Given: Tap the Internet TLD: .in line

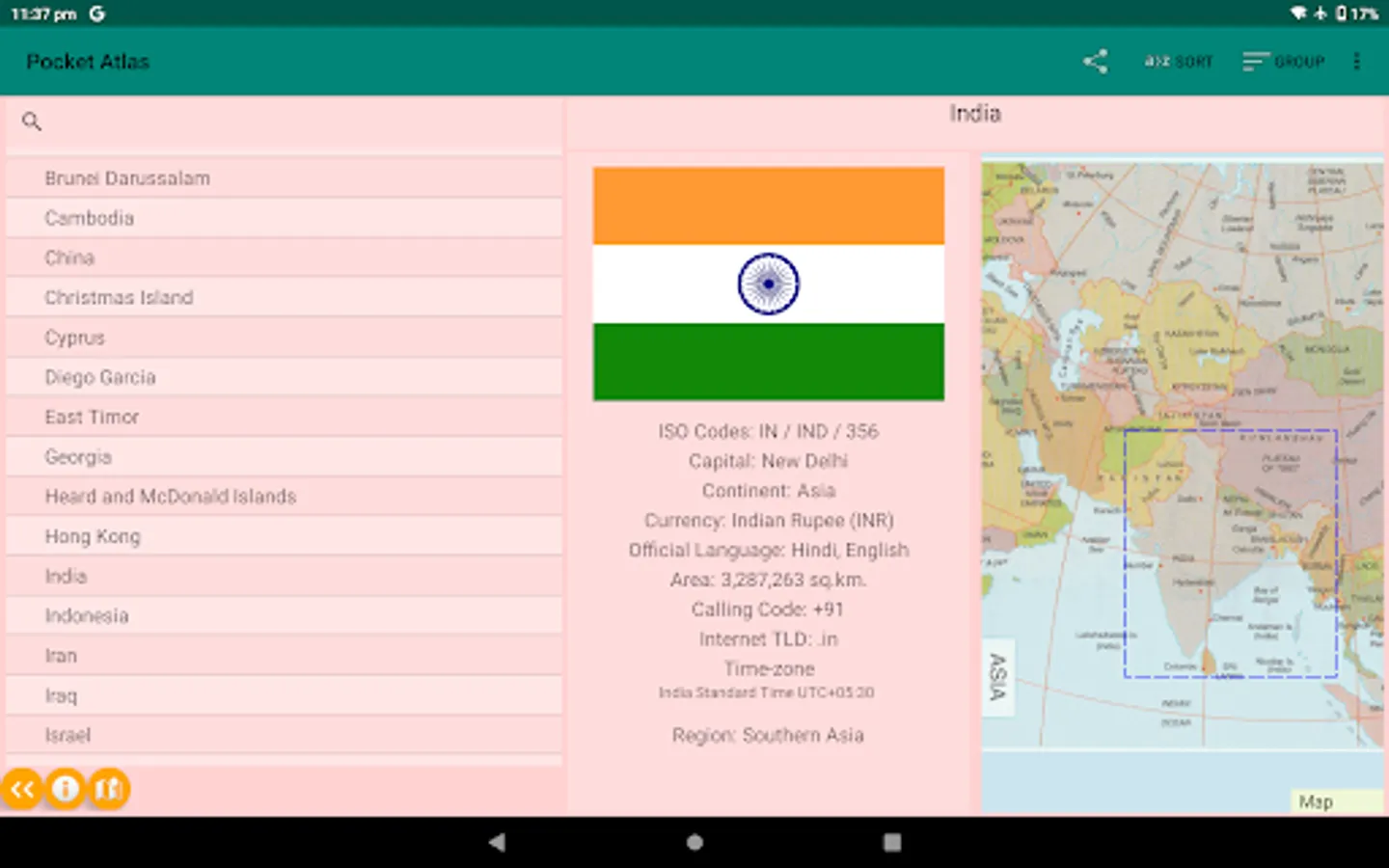Looking at the screenshot, I should [x=769, y=639].
